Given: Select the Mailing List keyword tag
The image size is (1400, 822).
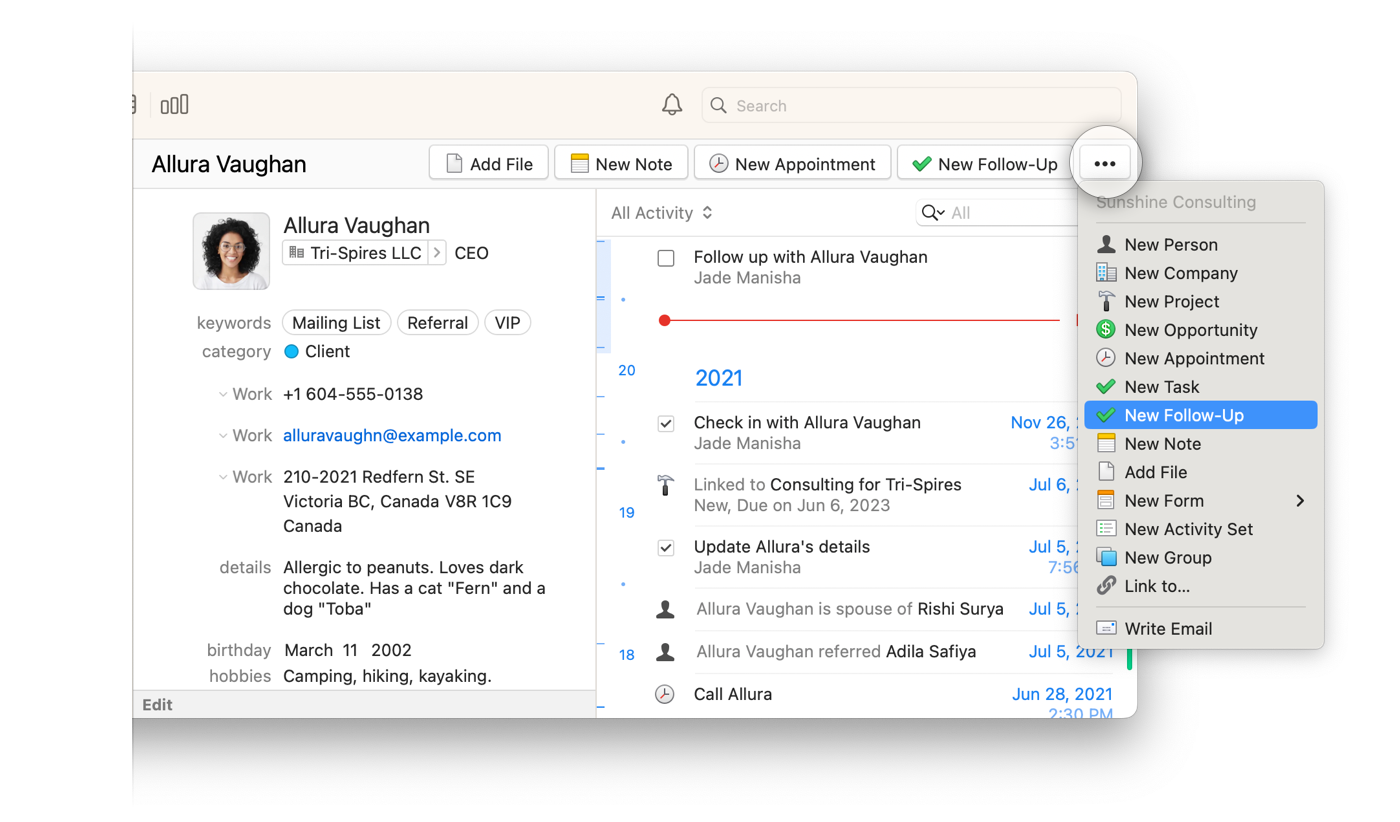Looking at the screenshot, I should pyautogui.click(x=336, y=323).
